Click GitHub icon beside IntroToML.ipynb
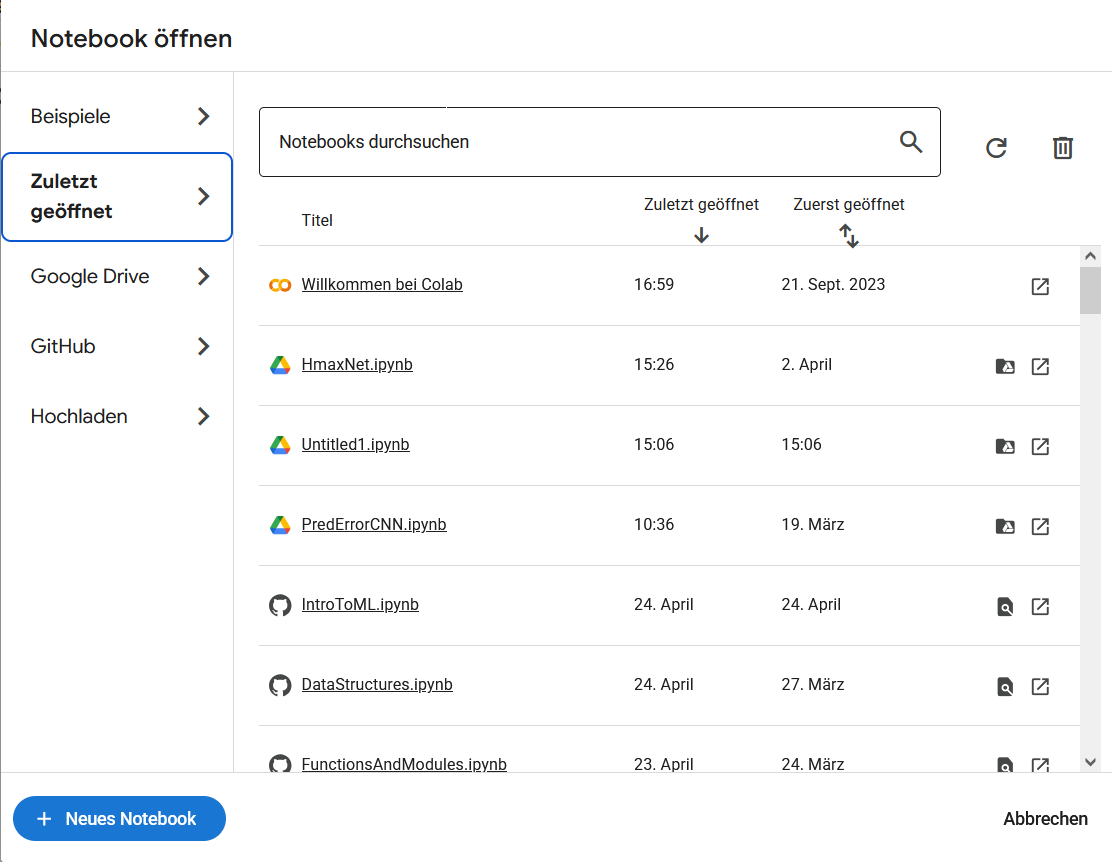 (280, 605)
